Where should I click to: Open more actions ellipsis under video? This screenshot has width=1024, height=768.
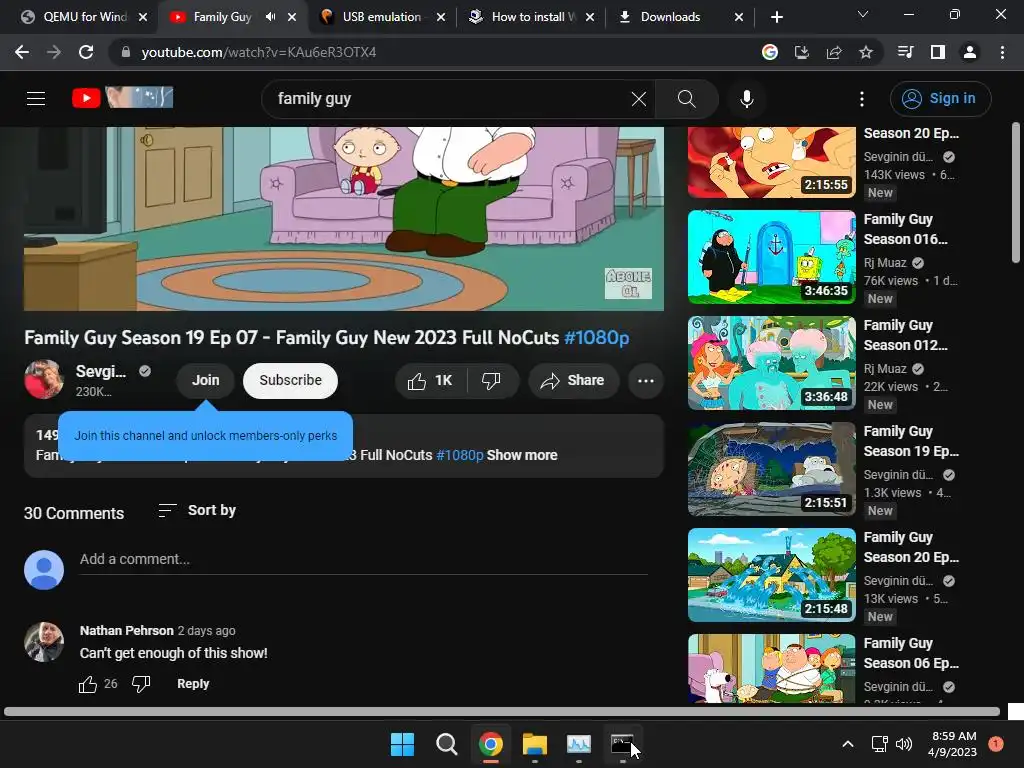click(x=646, y=381)
